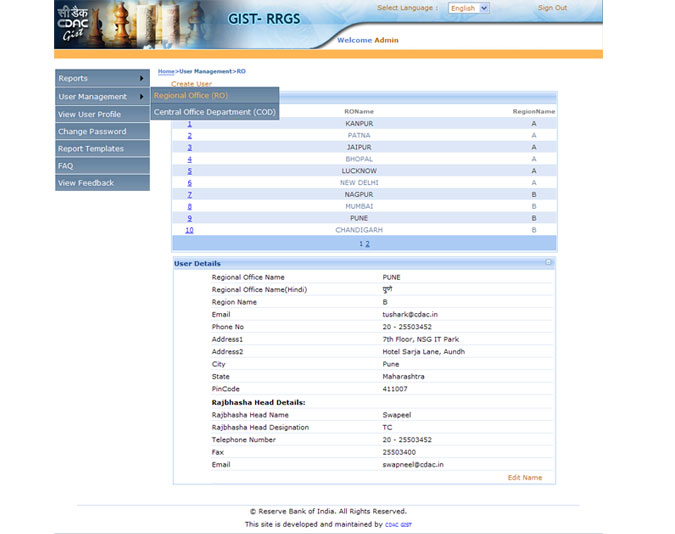Click View Feedback in sidebar

86,183
